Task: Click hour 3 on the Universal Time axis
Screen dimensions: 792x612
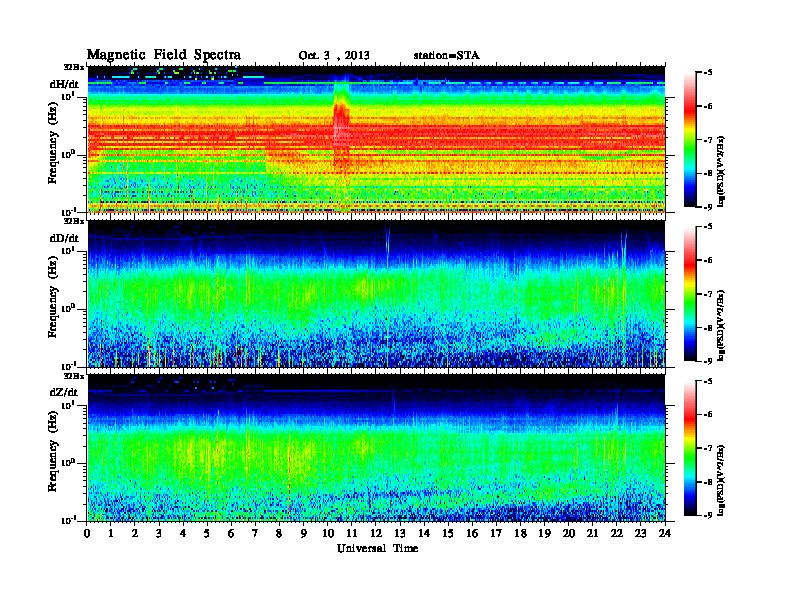Action: pyautogui.click(x=160, y=534)
